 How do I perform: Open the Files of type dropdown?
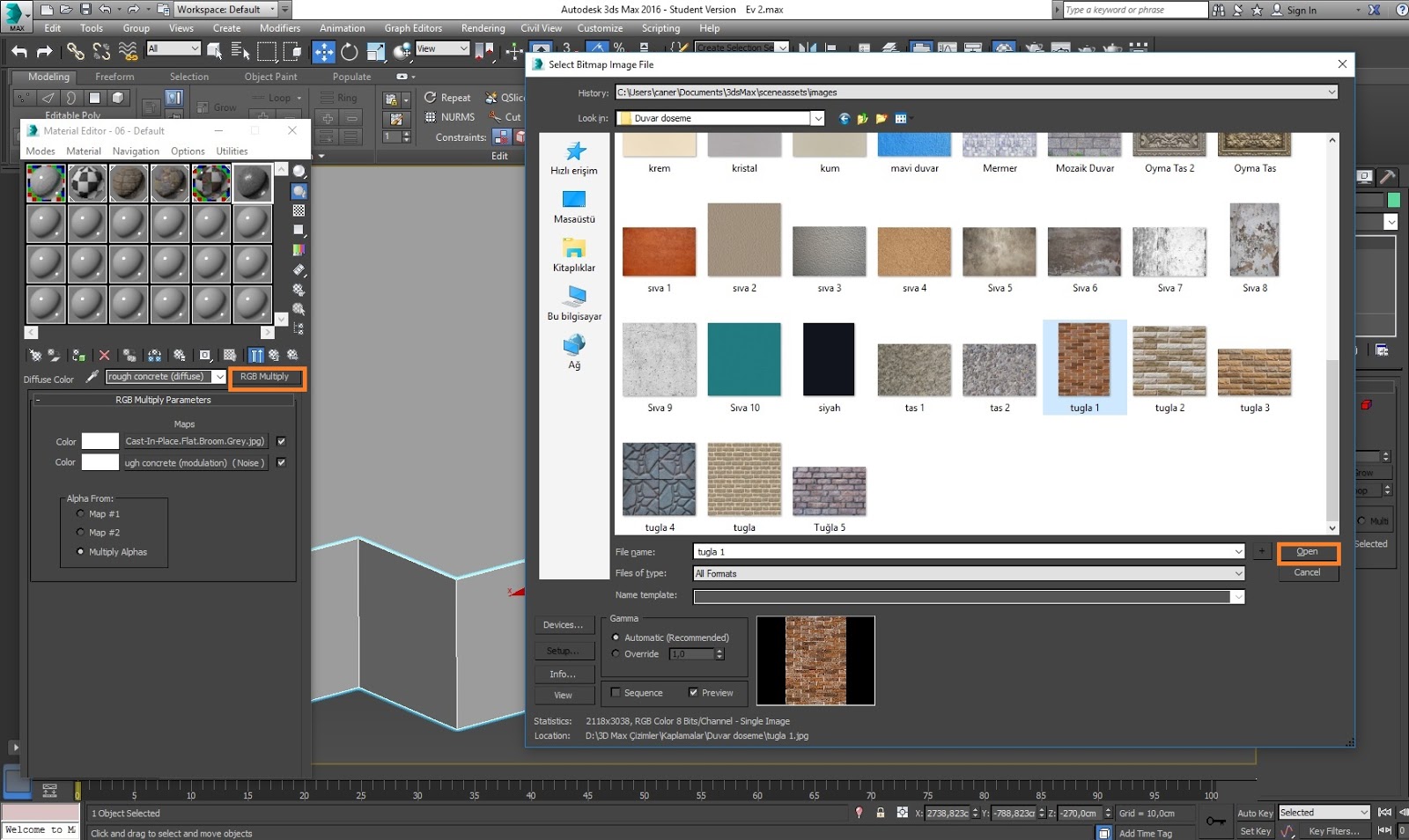pos(1238,574)
